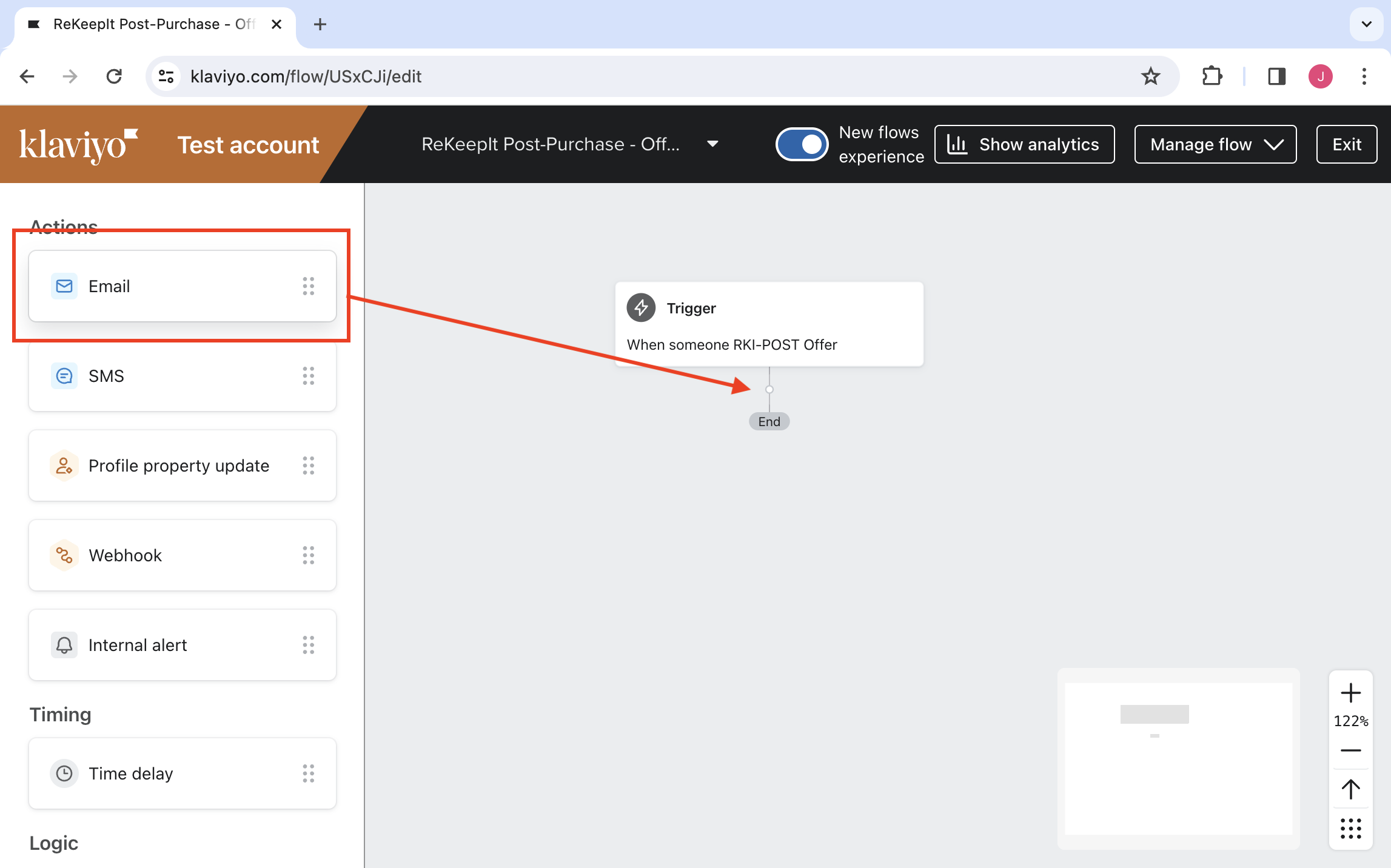Click the Show analytics button
This screenshot has width=1391, height=868.
(1024, 144)
